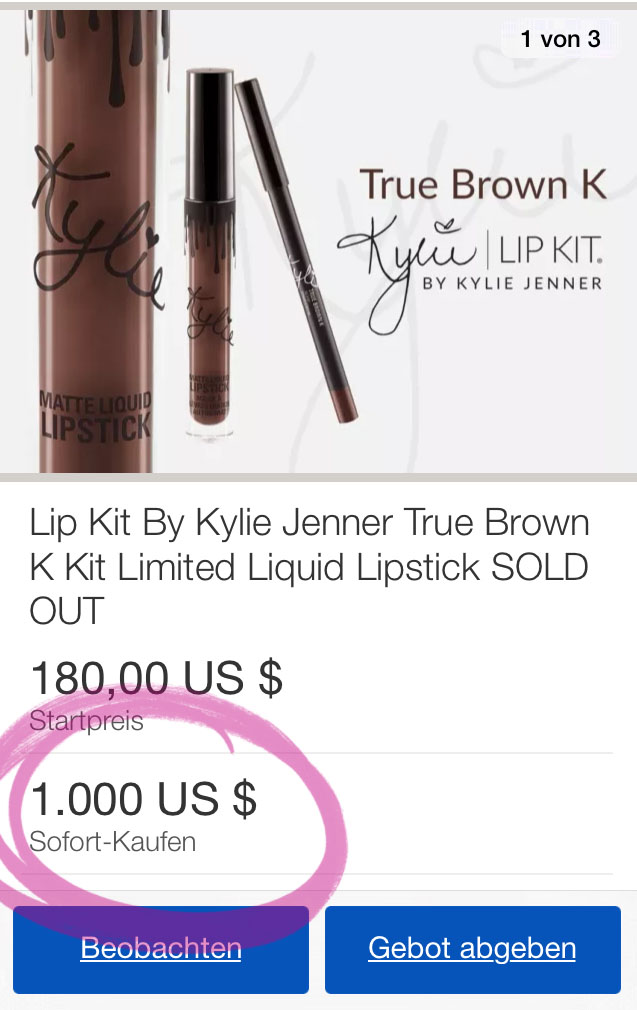Click the Beobachten button

pos(161,949)
